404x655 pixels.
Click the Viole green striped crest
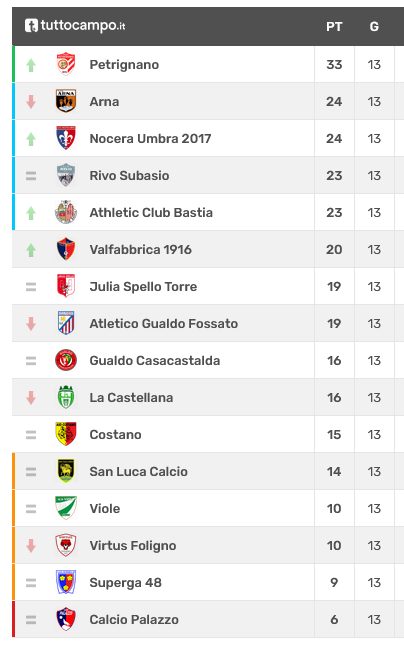tap(66, 508)
